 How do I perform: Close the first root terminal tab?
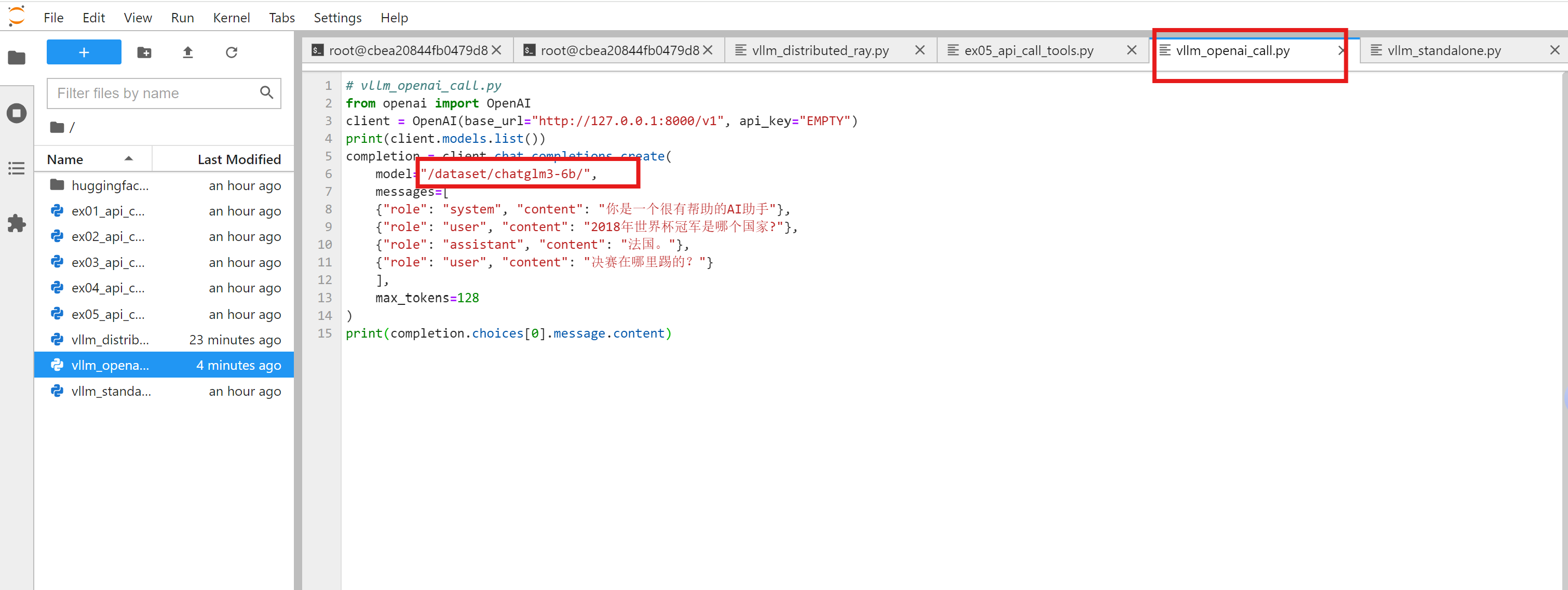click(497, 50)
